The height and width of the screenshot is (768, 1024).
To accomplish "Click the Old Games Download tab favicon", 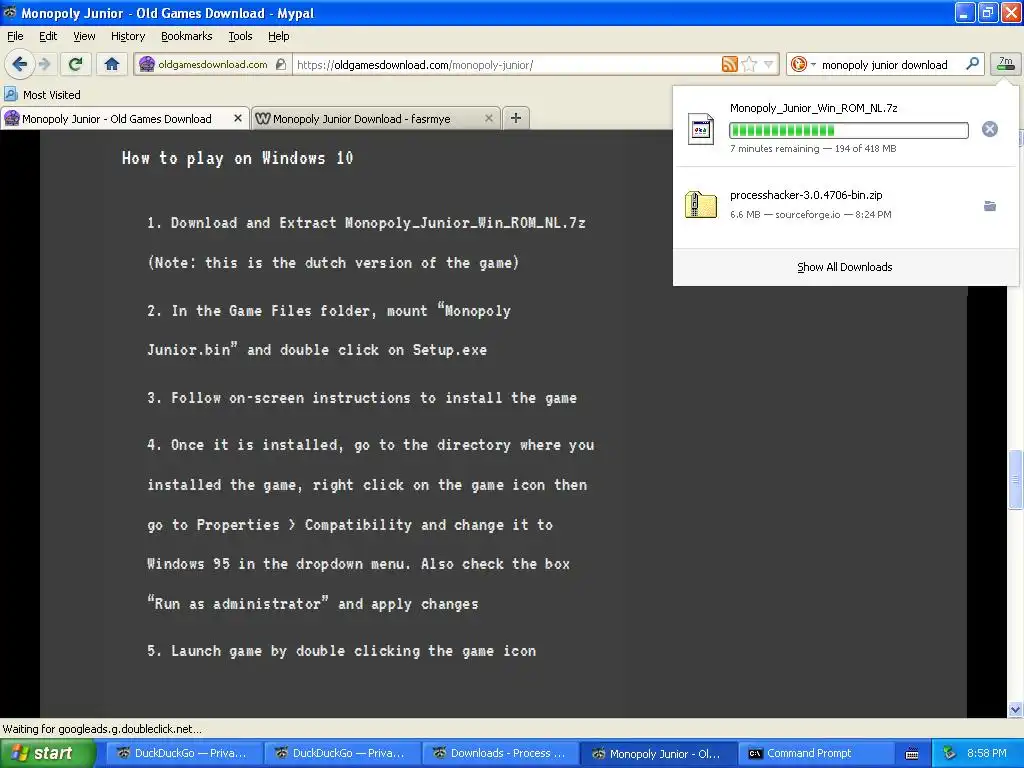I will [x=12, y=119].
